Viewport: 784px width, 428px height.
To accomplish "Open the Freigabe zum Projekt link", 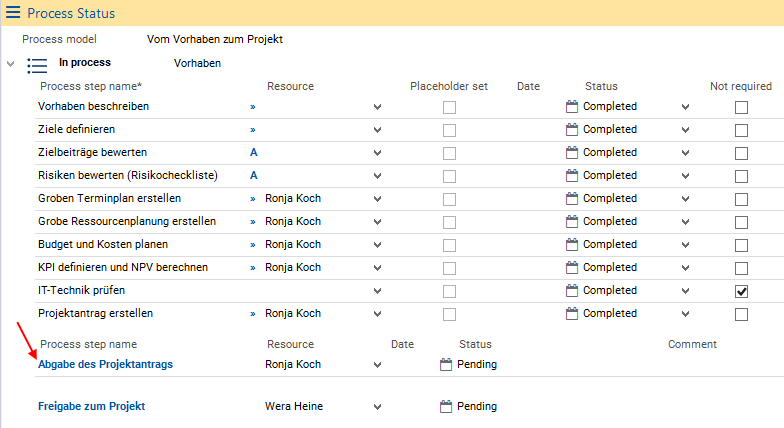I will point(91,407).
